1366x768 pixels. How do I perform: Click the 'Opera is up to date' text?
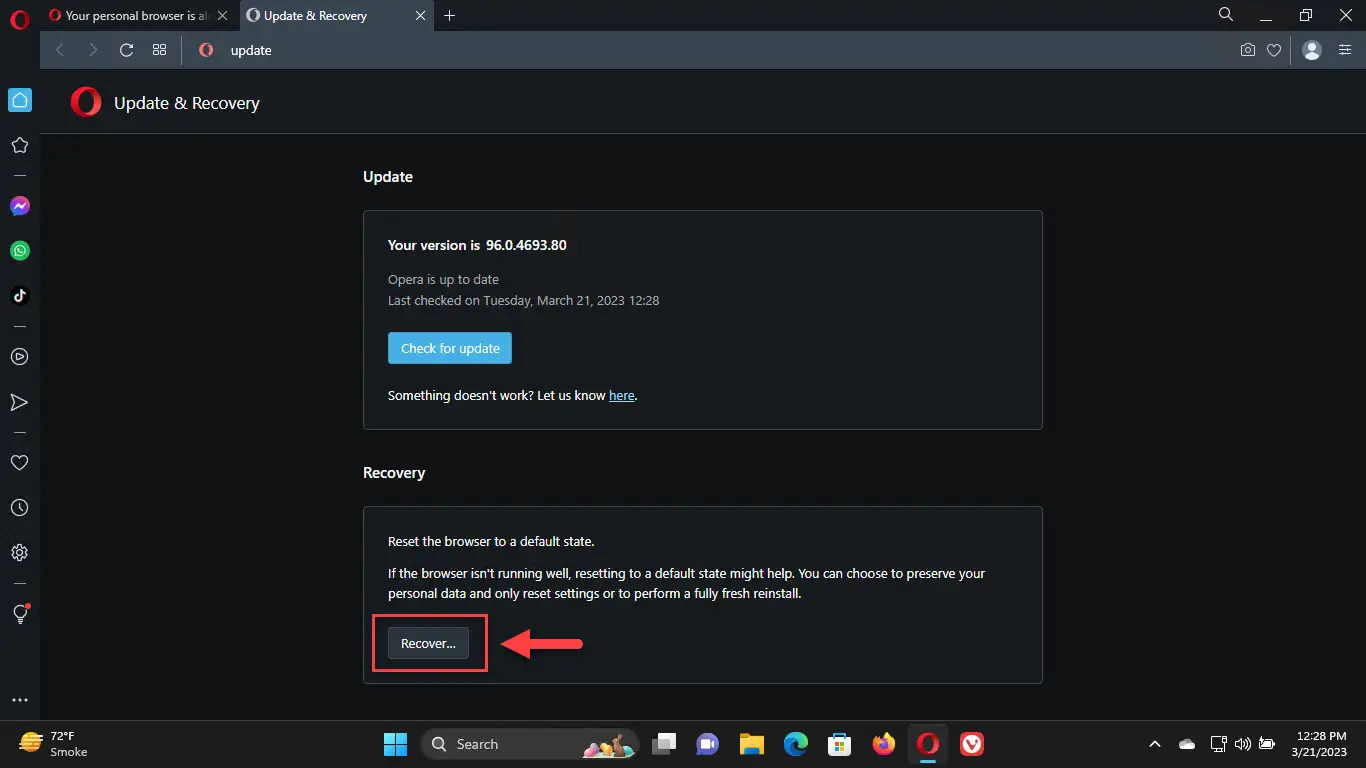pyautogui.click(x=443, y=279)
